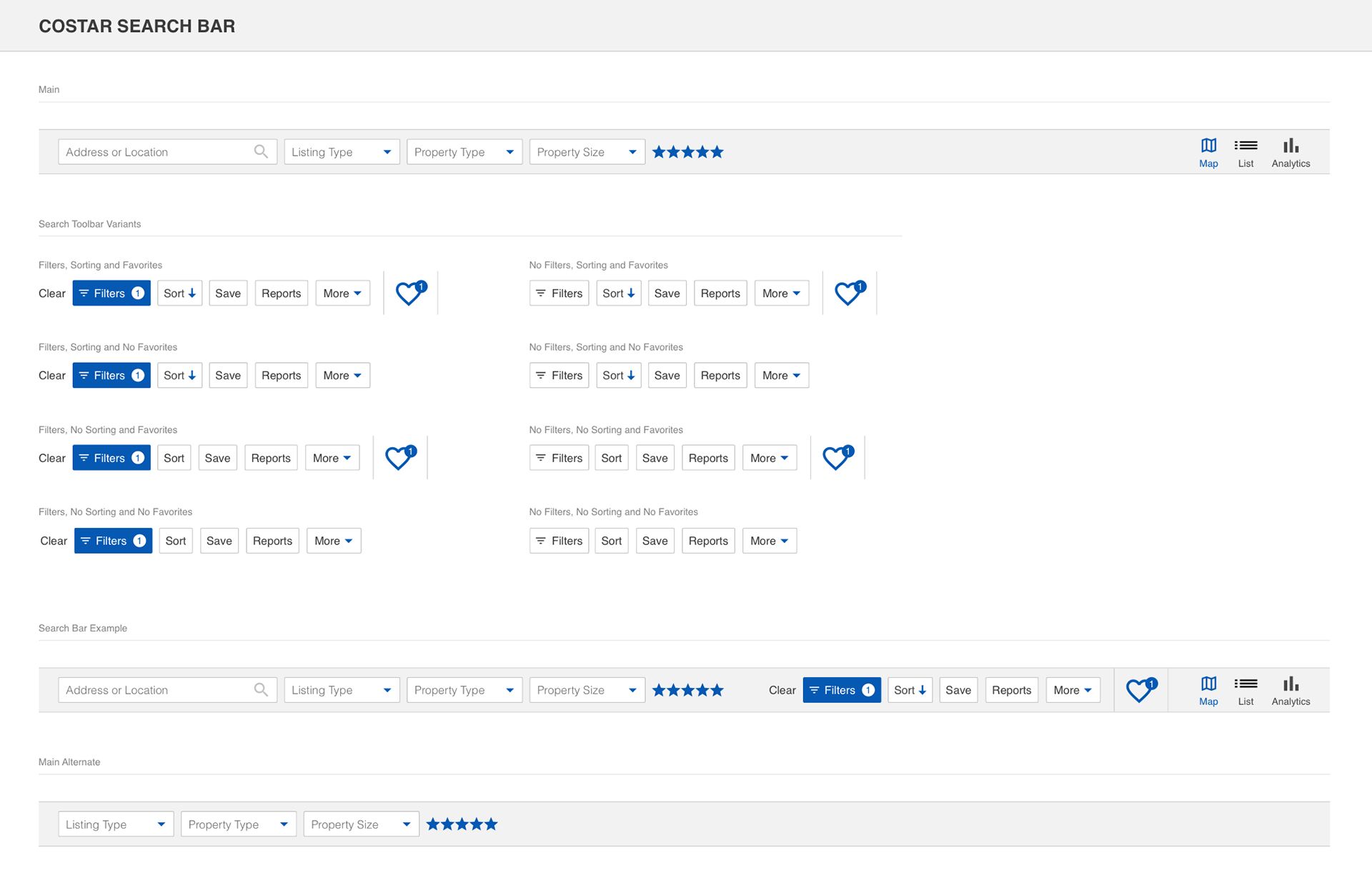Open favorites heart under Filters, No Sorting and Favorites
The image size is (1372, 885).
click(400, 458)
